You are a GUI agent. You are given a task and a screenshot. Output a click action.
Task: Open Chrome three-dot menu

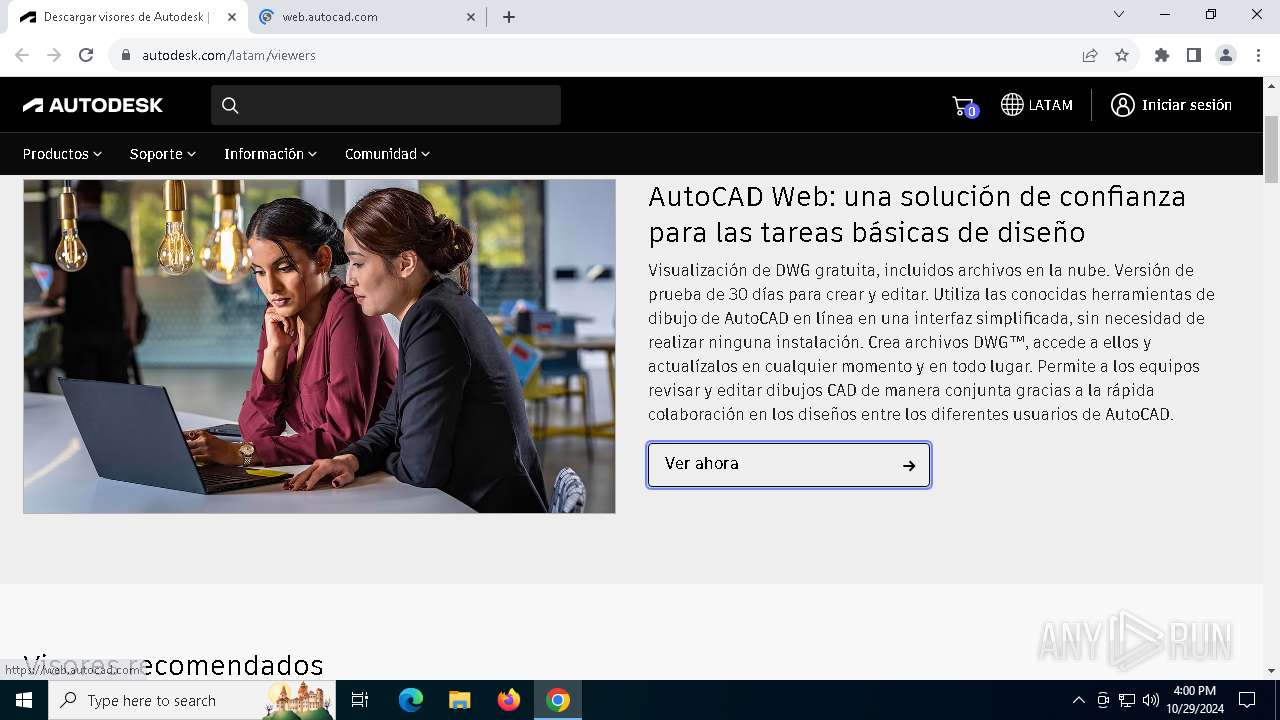coord(1258,55)
